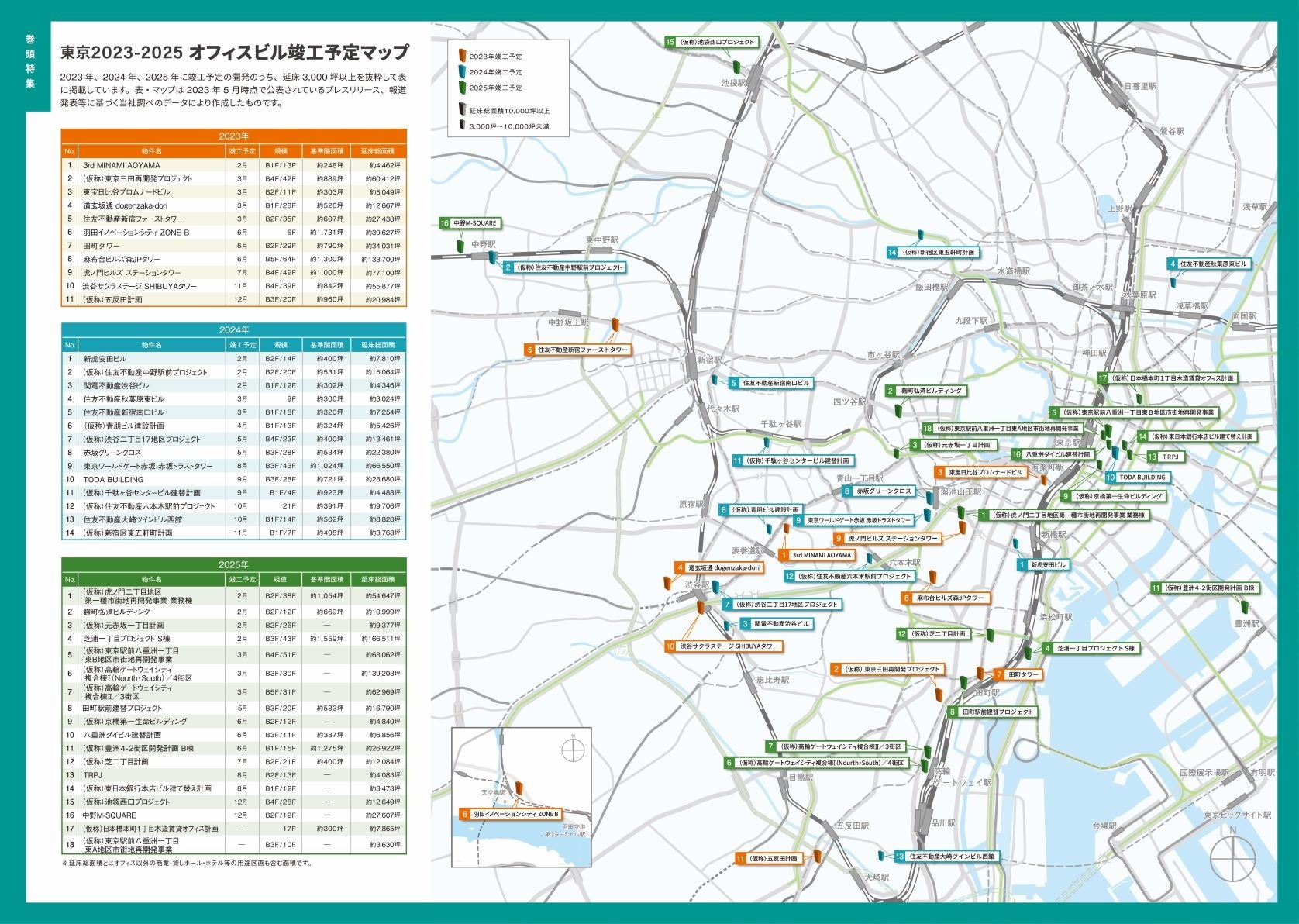This screenshot has height=924, width=1299.
Task: Click the 赤坂グリーンクロス map label
Action: click(879, 491)
